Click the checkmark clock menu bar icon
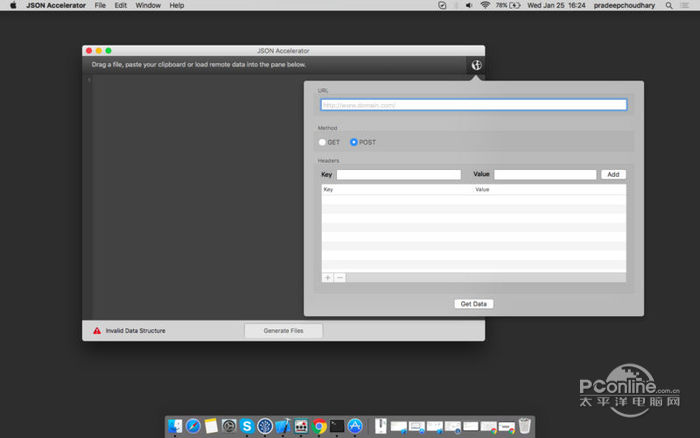The height and width of the screenshot is (438, 700). (442, 5)
